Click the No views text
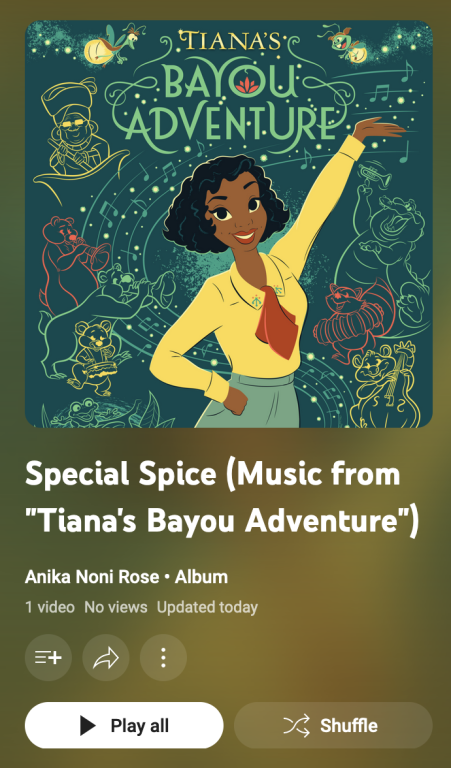This screenshot has width=451, height=768. [116, 607]
